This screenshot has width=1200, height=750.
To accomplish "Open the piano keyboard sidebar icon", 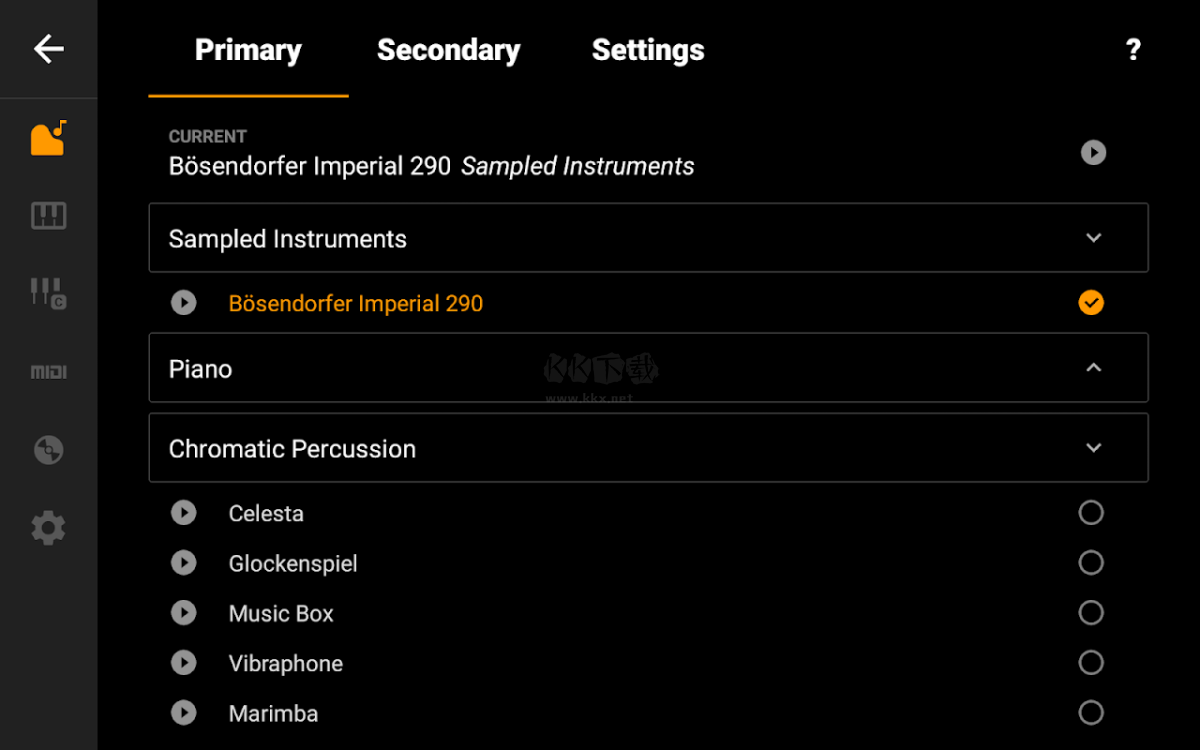I will pos(48,216).
